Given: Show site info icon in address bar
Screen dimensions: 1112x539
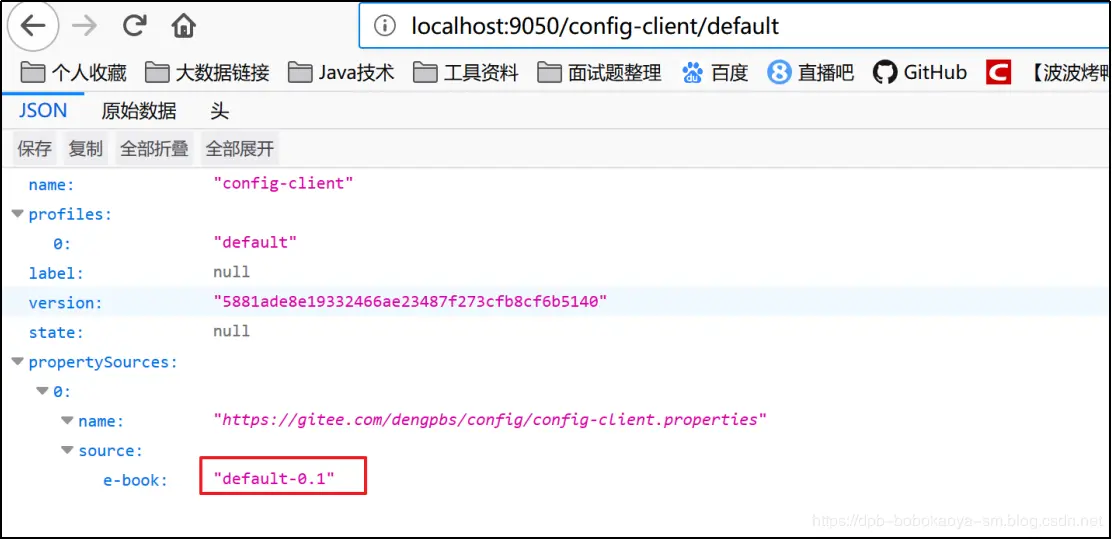Looking at the screenshot, I should 384,27.
